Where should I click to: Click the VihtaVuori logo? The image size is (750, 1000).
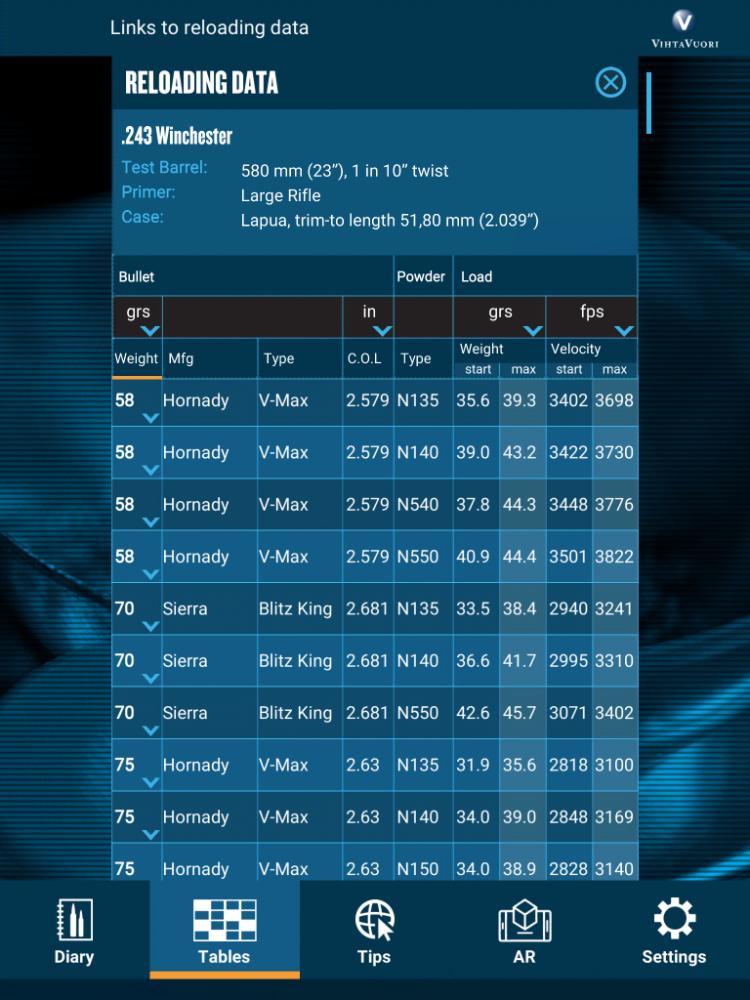click(684, 29)
